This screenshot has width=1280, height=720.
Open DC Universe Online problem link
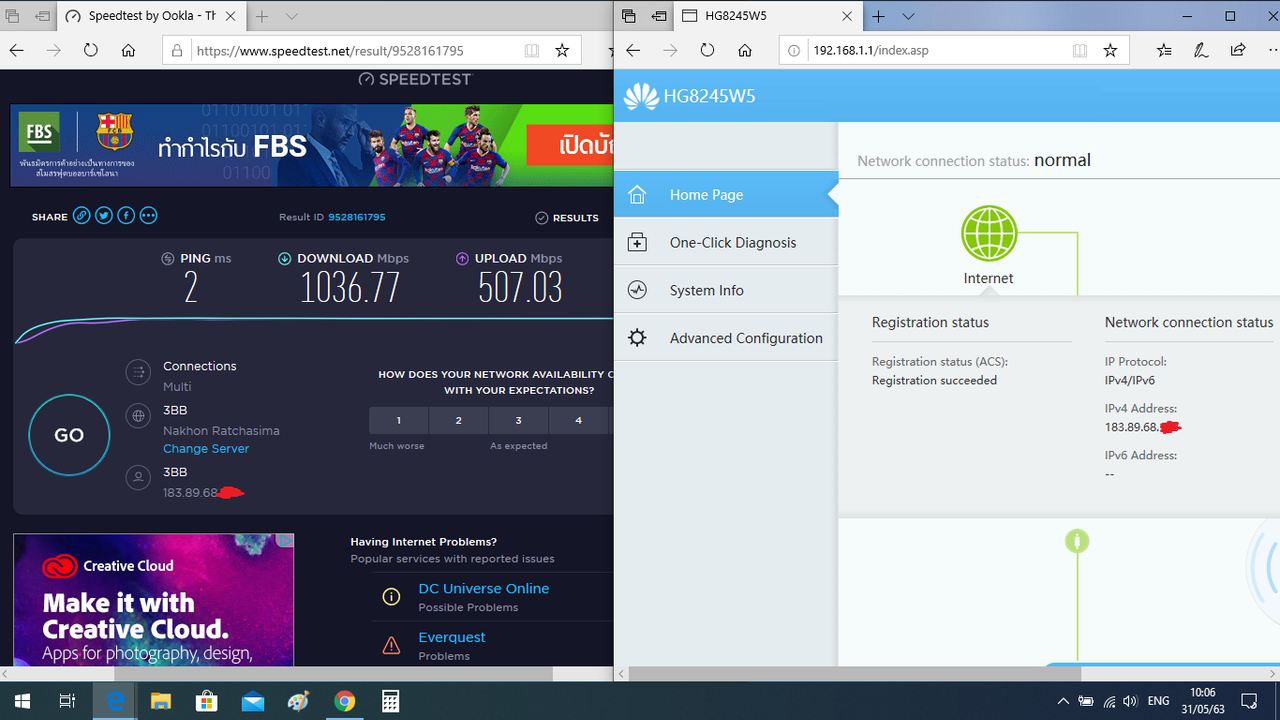point(484,589)
